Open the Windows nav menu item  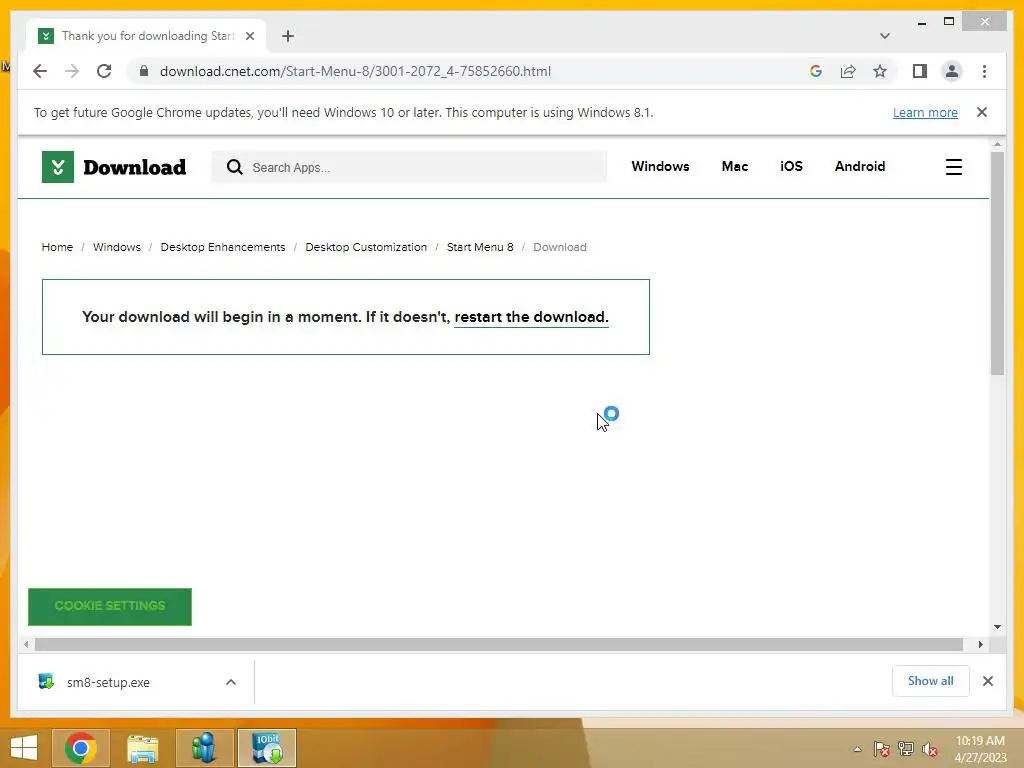click(660, 167)
